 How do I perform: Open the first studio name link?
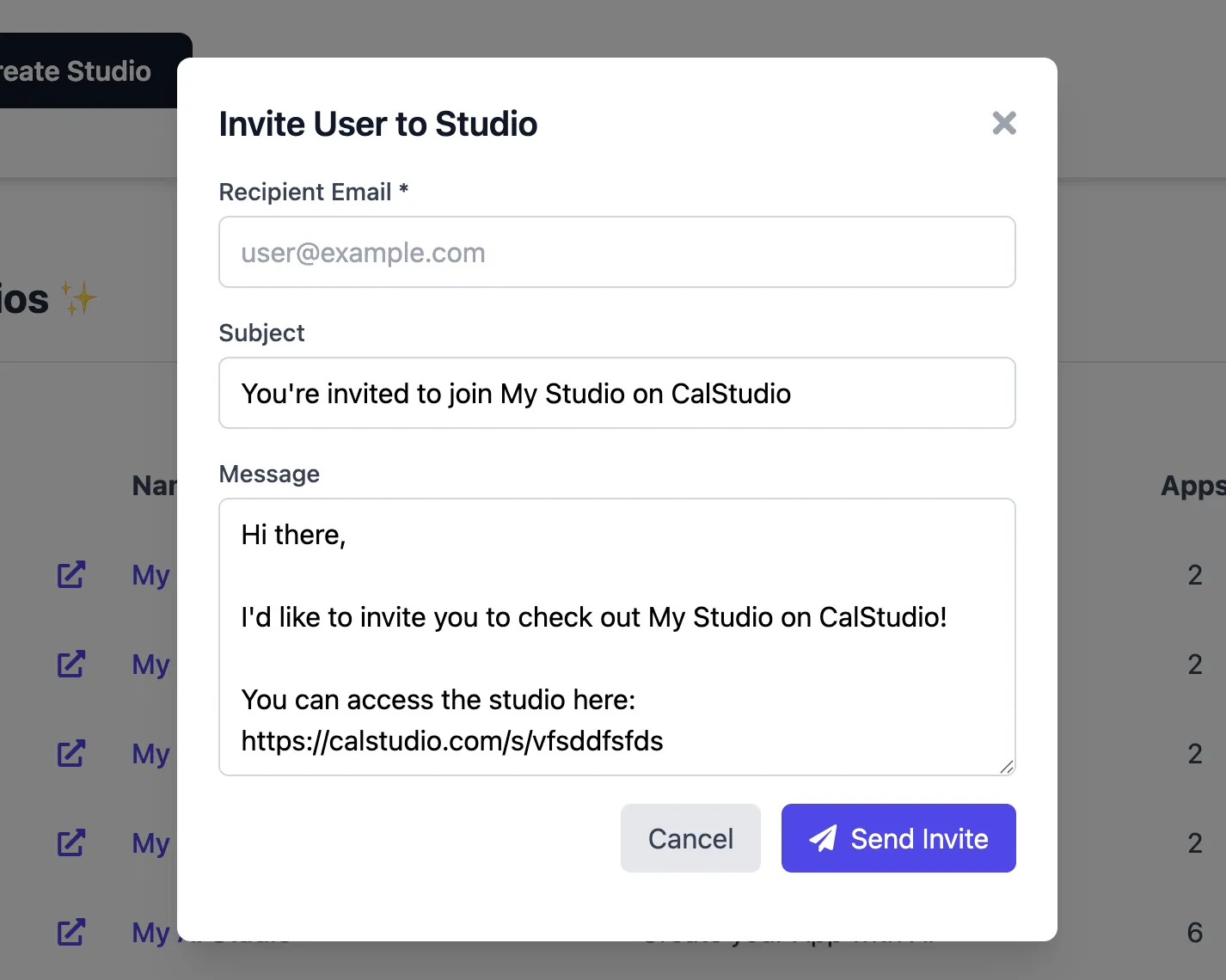click(151, 574)
